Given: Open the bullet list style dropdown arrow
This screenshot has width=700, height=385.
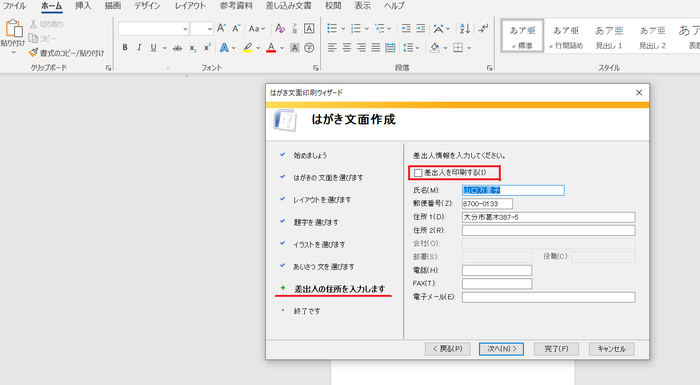Looking at the screenshot, I should [343, 29].
